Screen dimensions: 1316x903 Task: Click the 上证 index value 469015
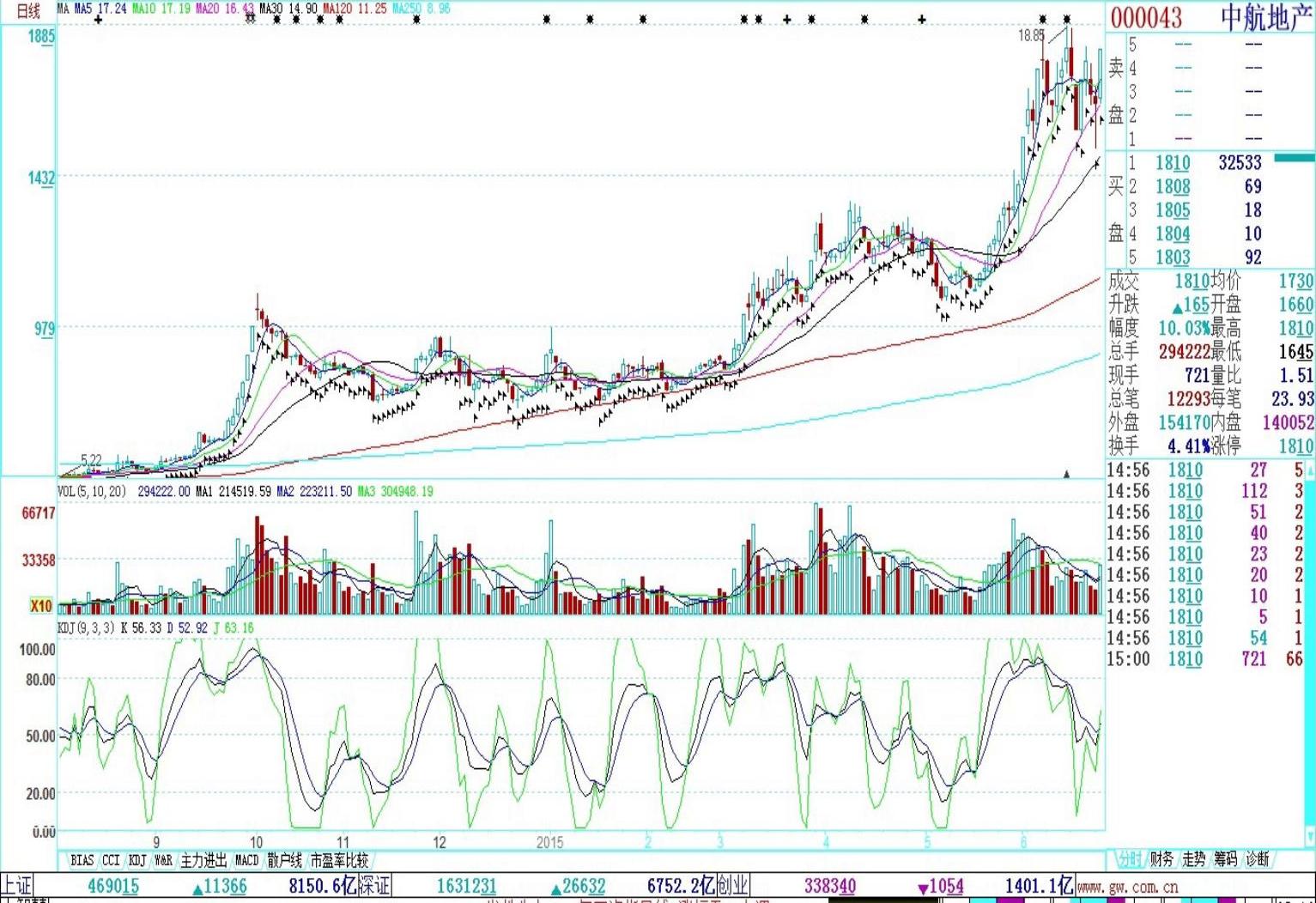coord(113,886)
